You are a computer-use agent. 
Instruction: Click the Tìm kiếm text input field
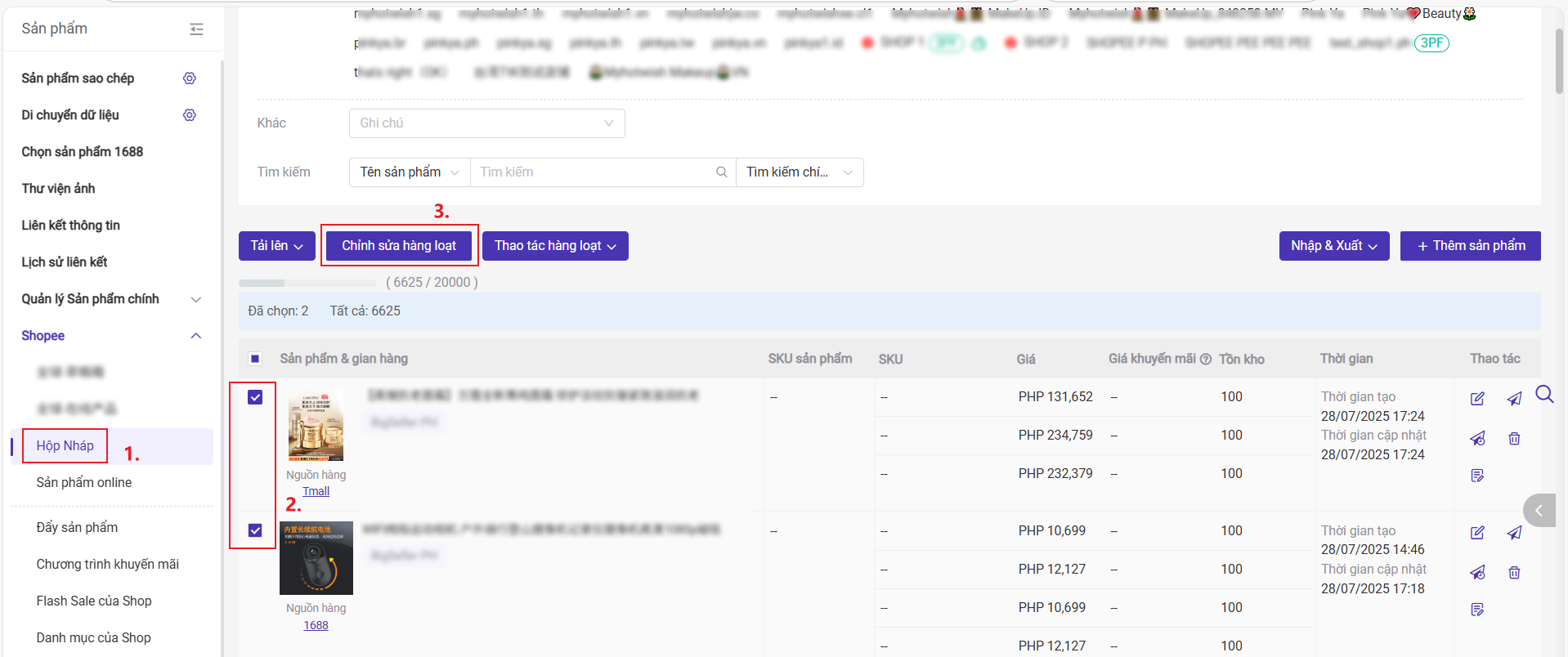(x=593, y=172)
